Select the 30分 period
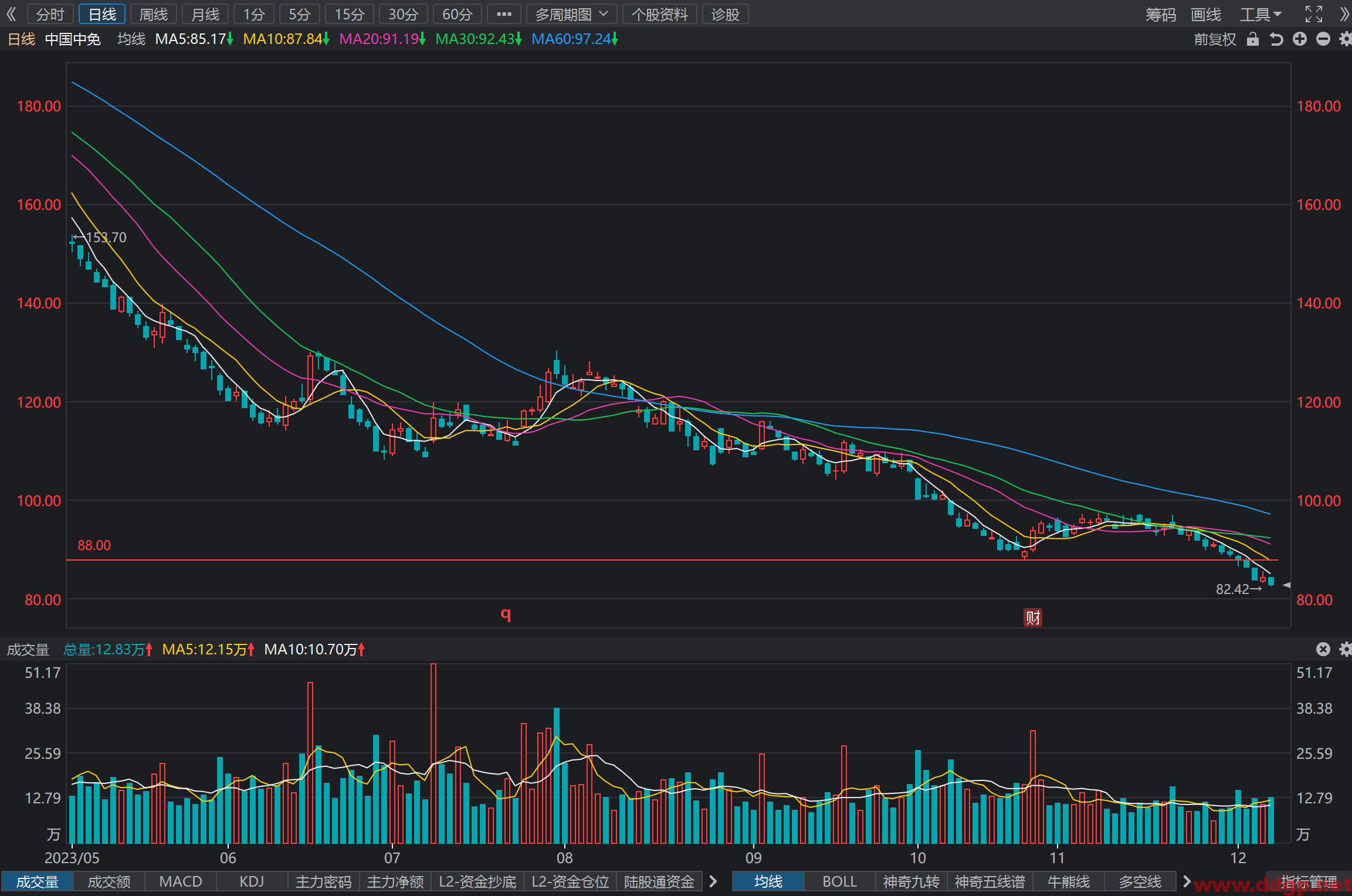1352x896 pixels. [x=404, y=14]
